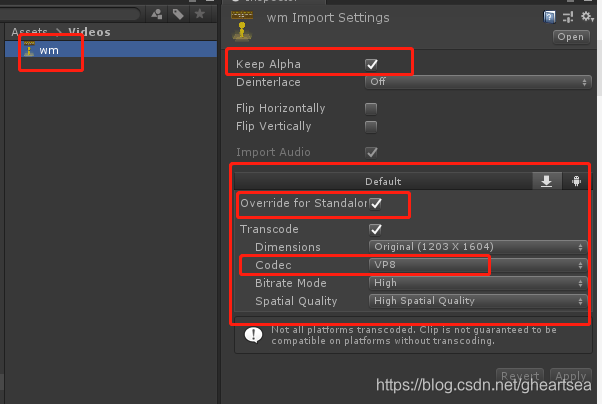Click the wm Import Settings title

point(328,18)
